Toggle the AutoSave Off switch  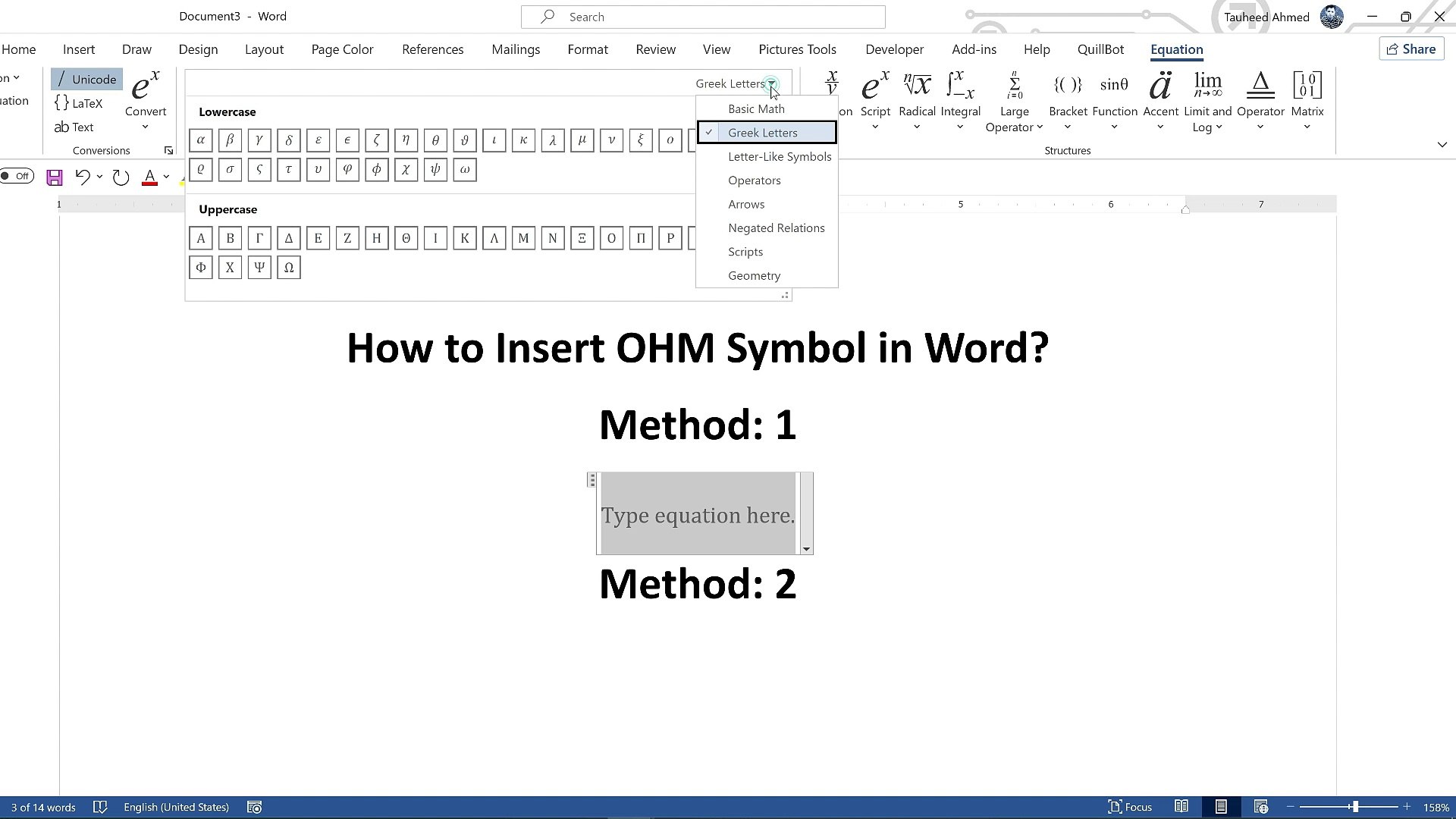tap(17, 176)
